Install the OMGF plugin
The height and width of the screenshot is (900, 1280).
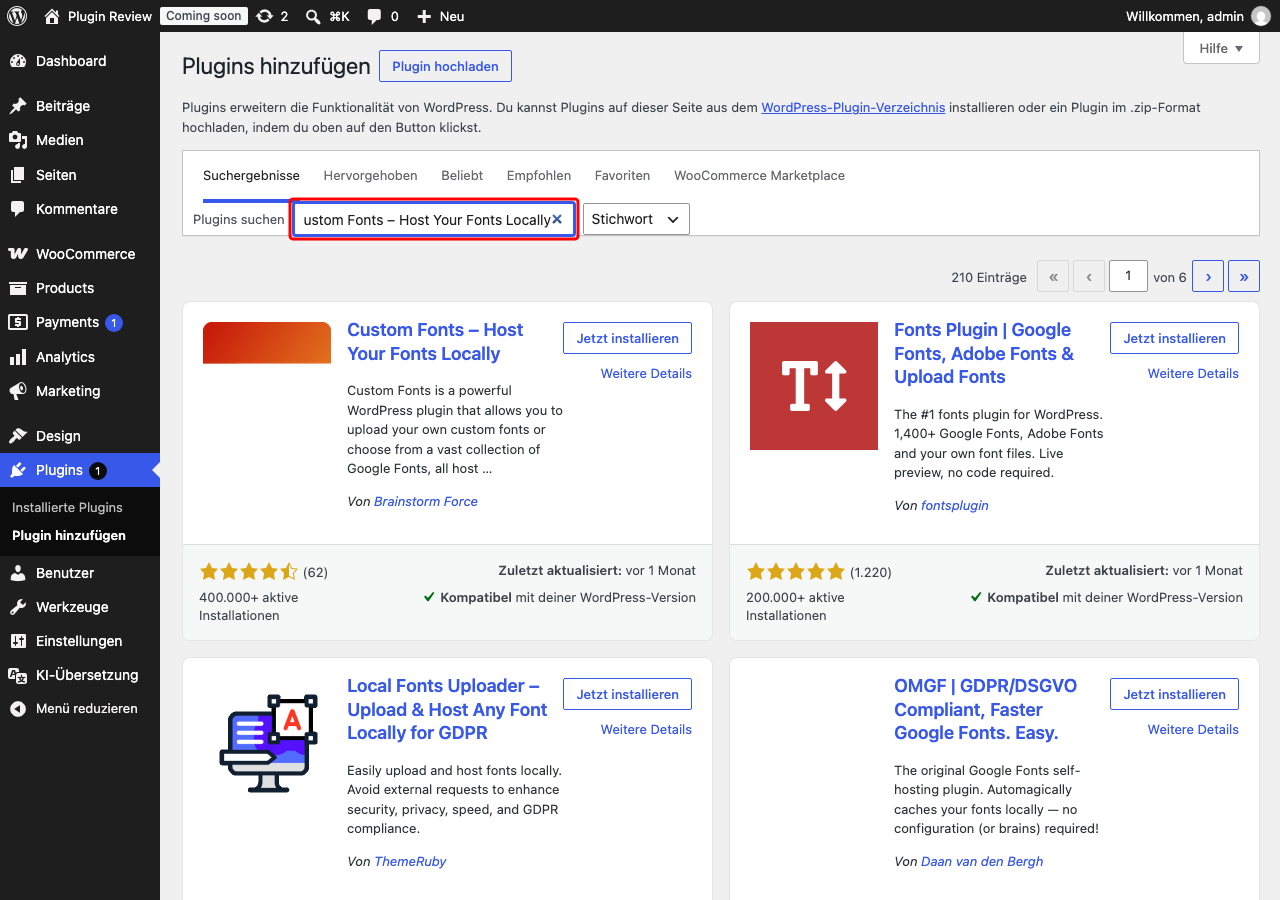pos(1174,694)
